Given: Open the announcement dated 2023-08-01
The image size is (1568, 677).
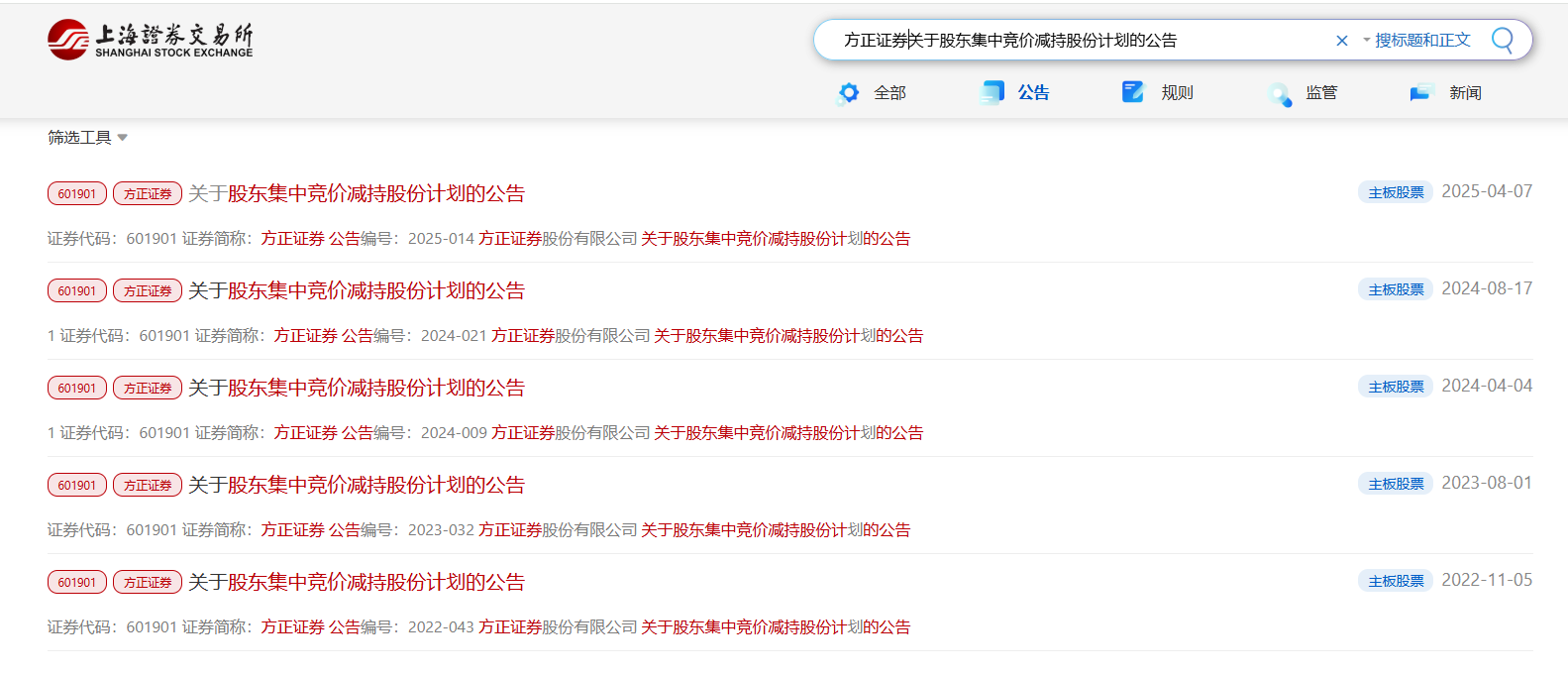Looking at the screenshot, I should point(357,485).
